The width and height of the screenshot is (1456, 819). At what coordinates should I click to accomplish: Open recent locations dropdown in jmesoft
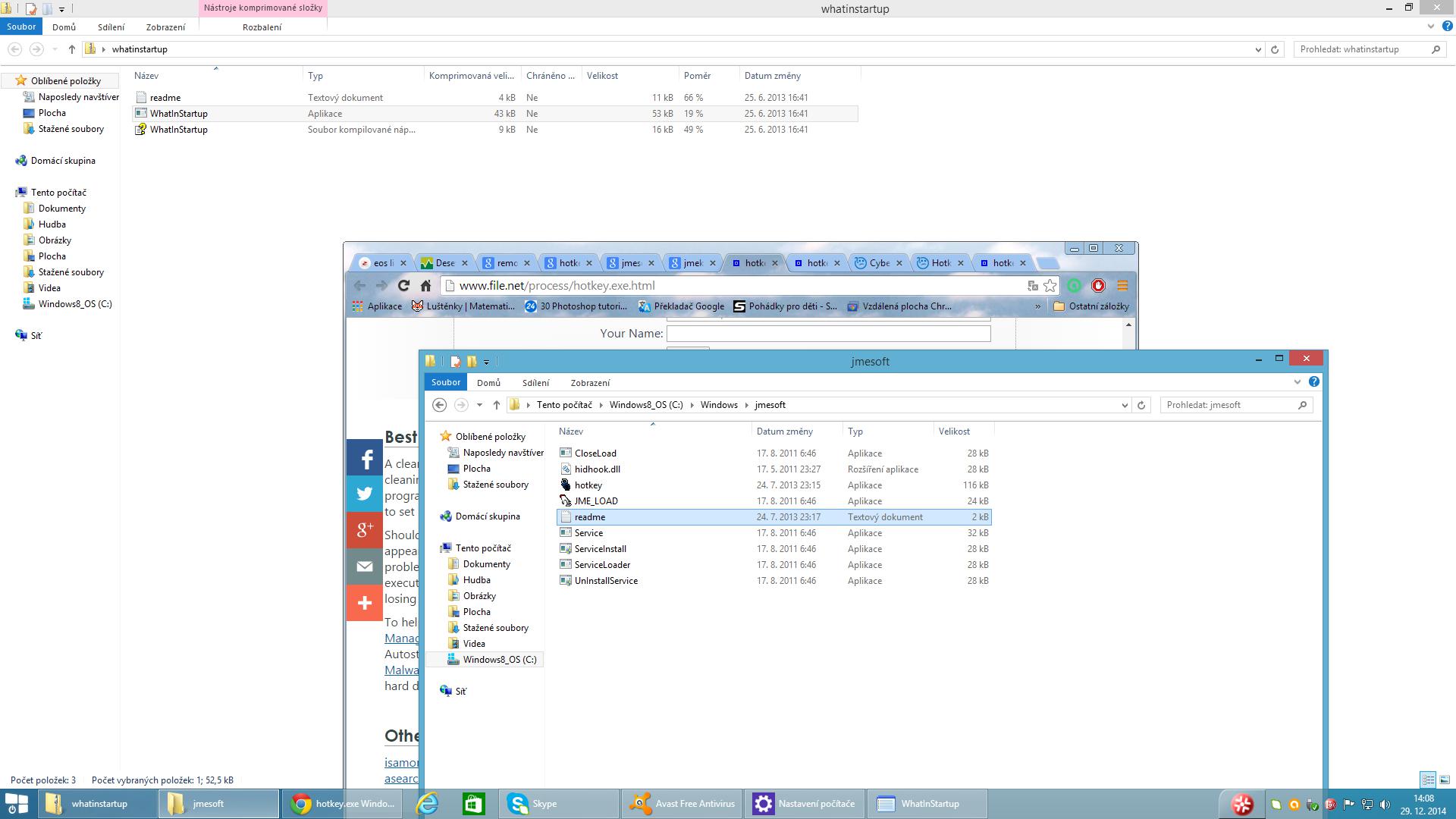pos(479,405)
